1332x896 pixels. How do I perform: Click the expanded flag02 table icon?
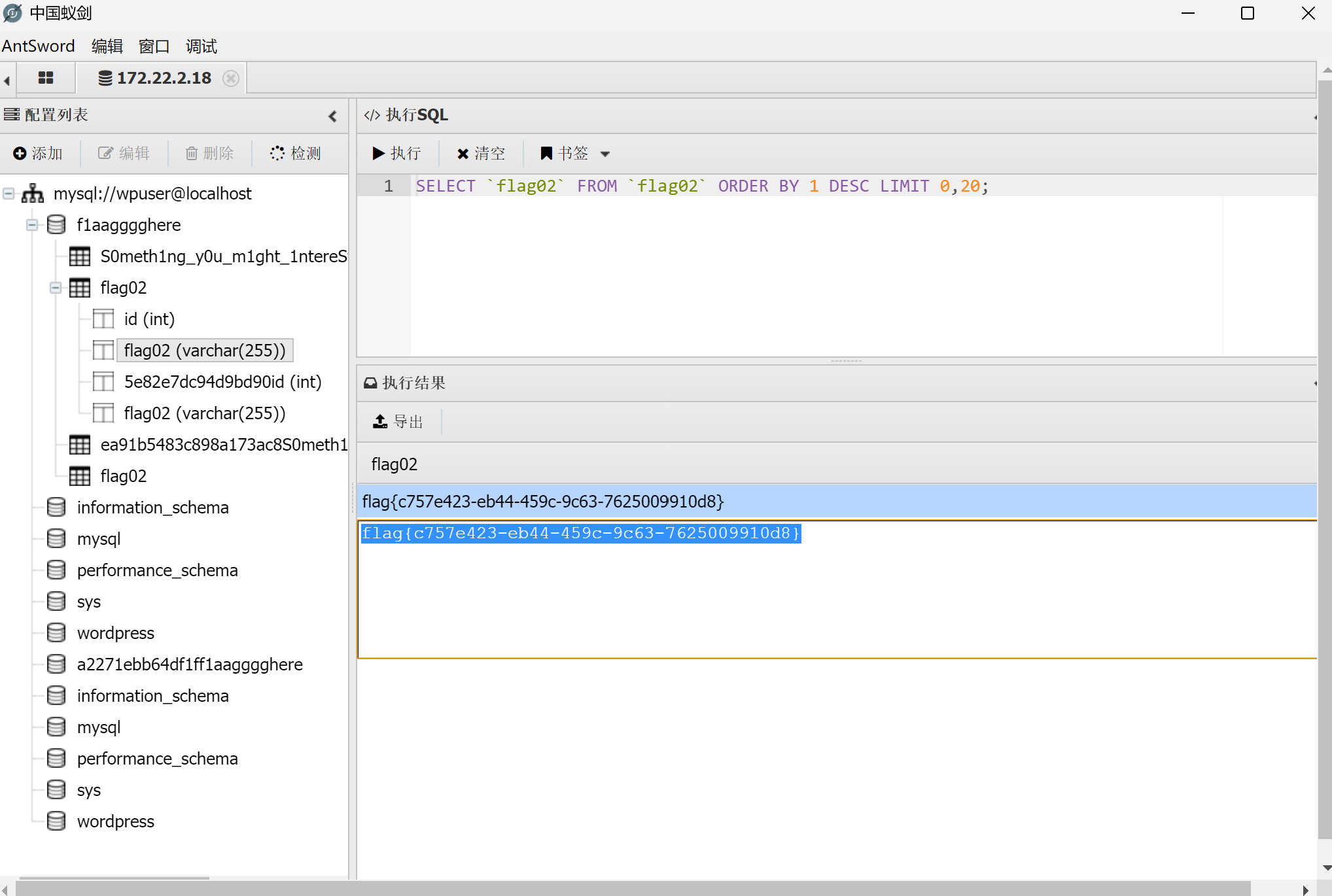80,288
